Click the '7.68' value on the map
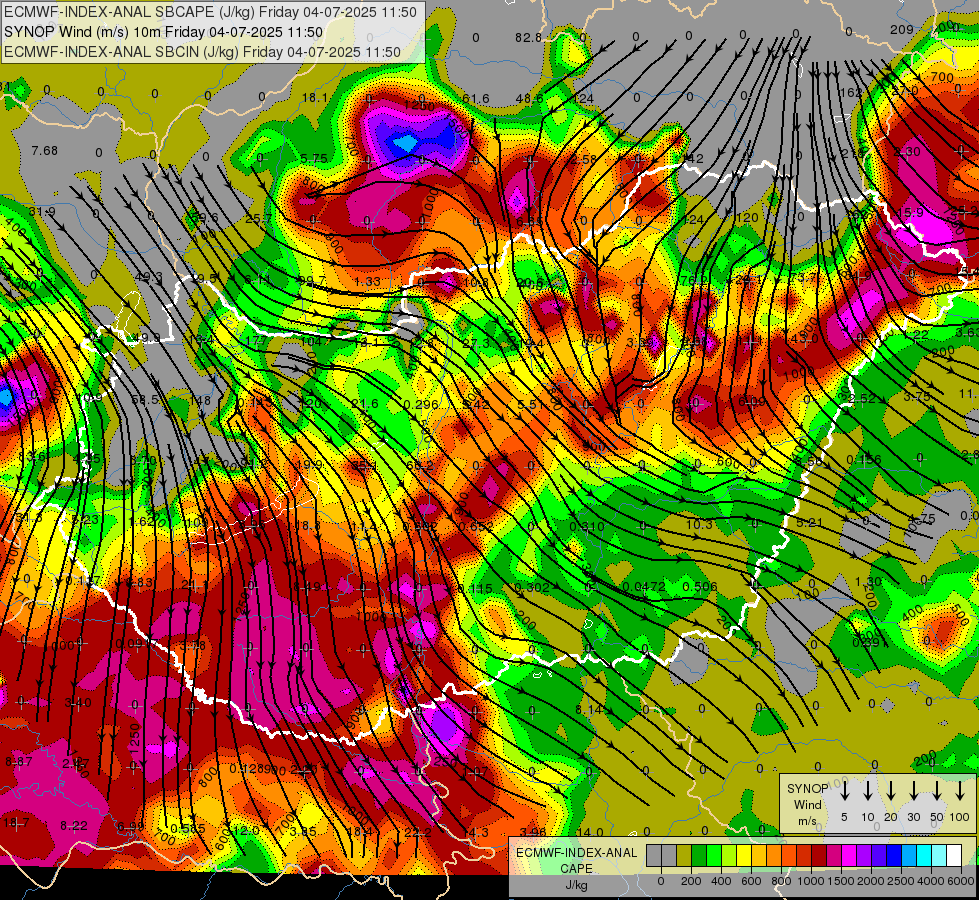The width and height of the screenshot is (979, 900). (x=44, y=151)
